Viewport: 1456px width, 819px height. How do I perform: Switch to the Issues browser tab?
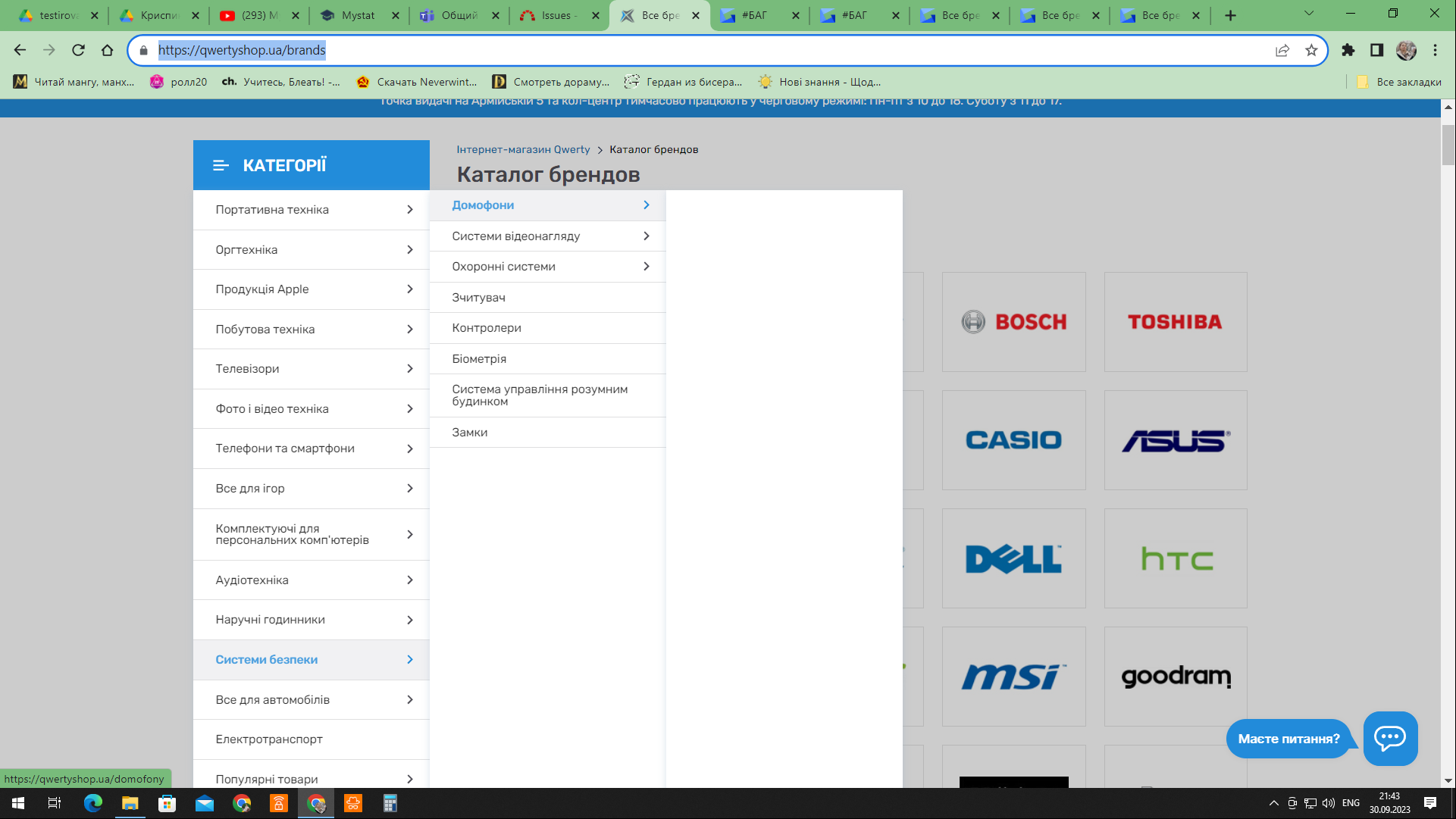(x=559, y=15)
